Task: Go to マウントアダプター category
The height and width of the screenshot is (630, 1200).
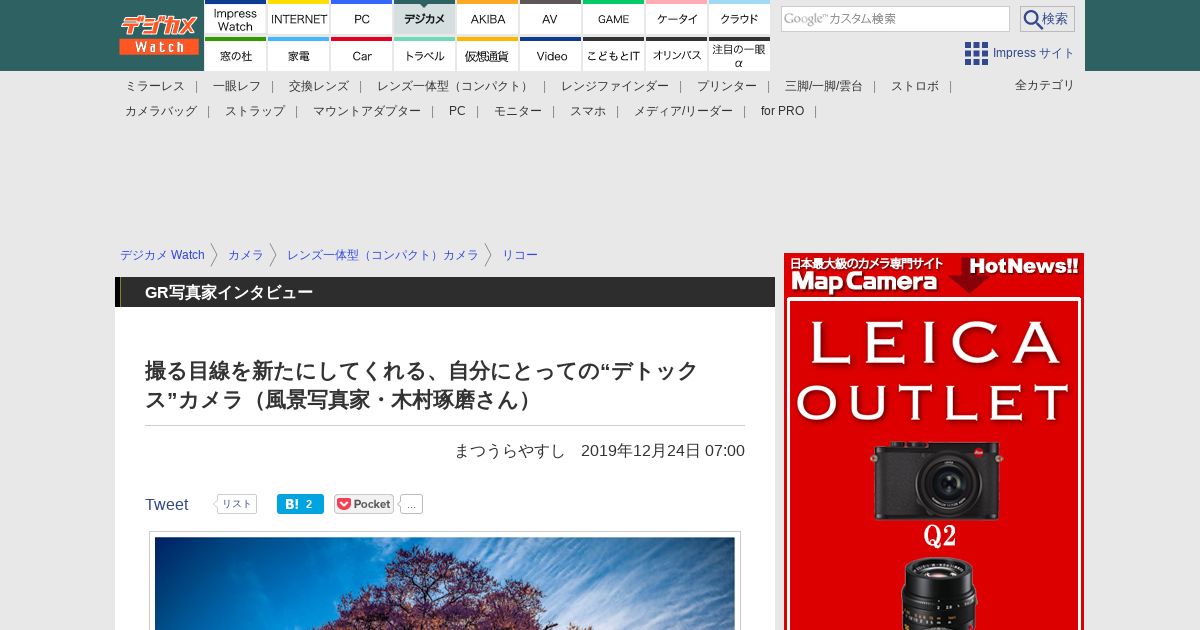Action: click(367, 111)
